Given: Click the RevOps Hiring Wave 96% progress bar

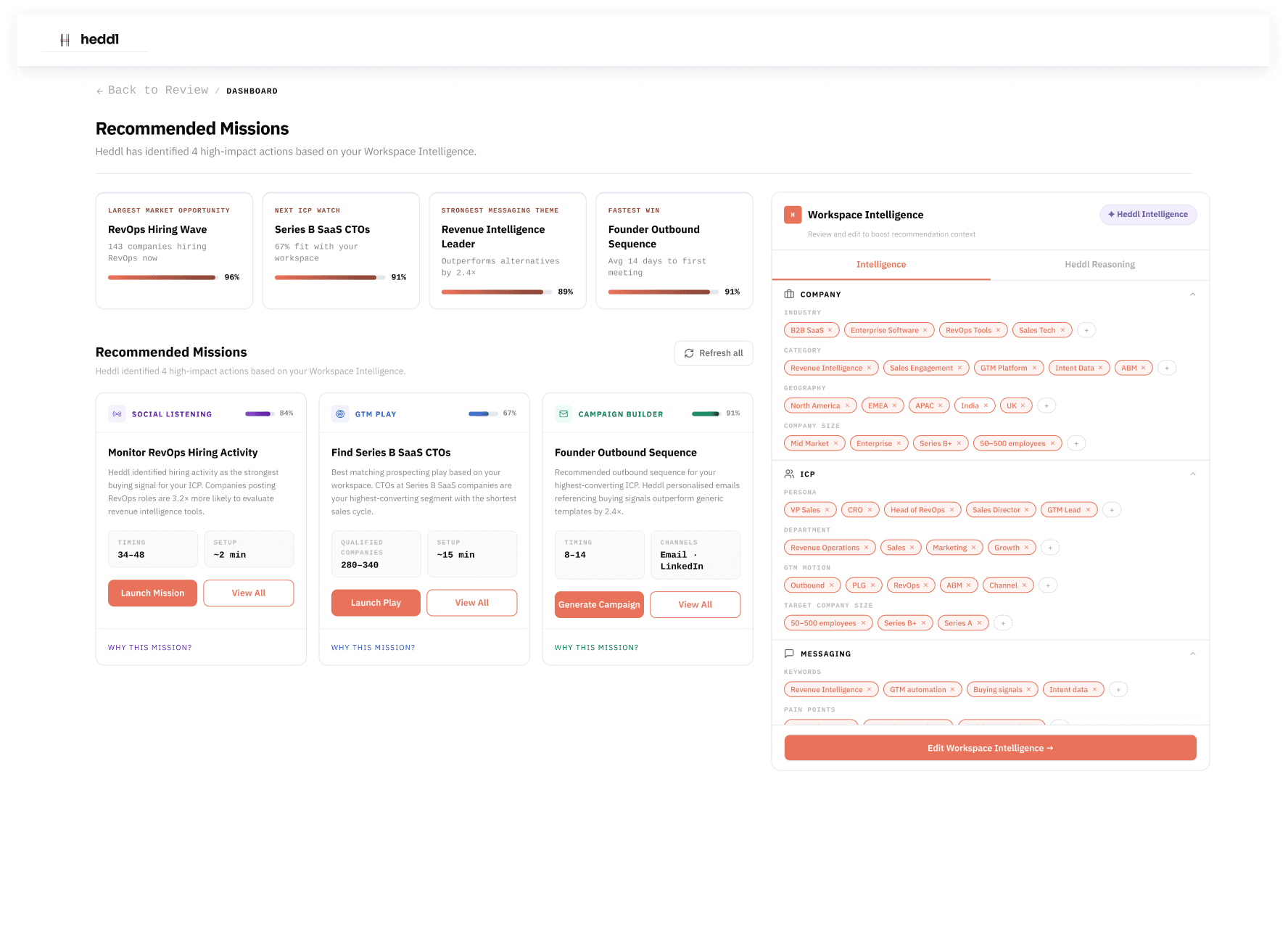Looking at the screenshot, I should click(x=162, y=278).
